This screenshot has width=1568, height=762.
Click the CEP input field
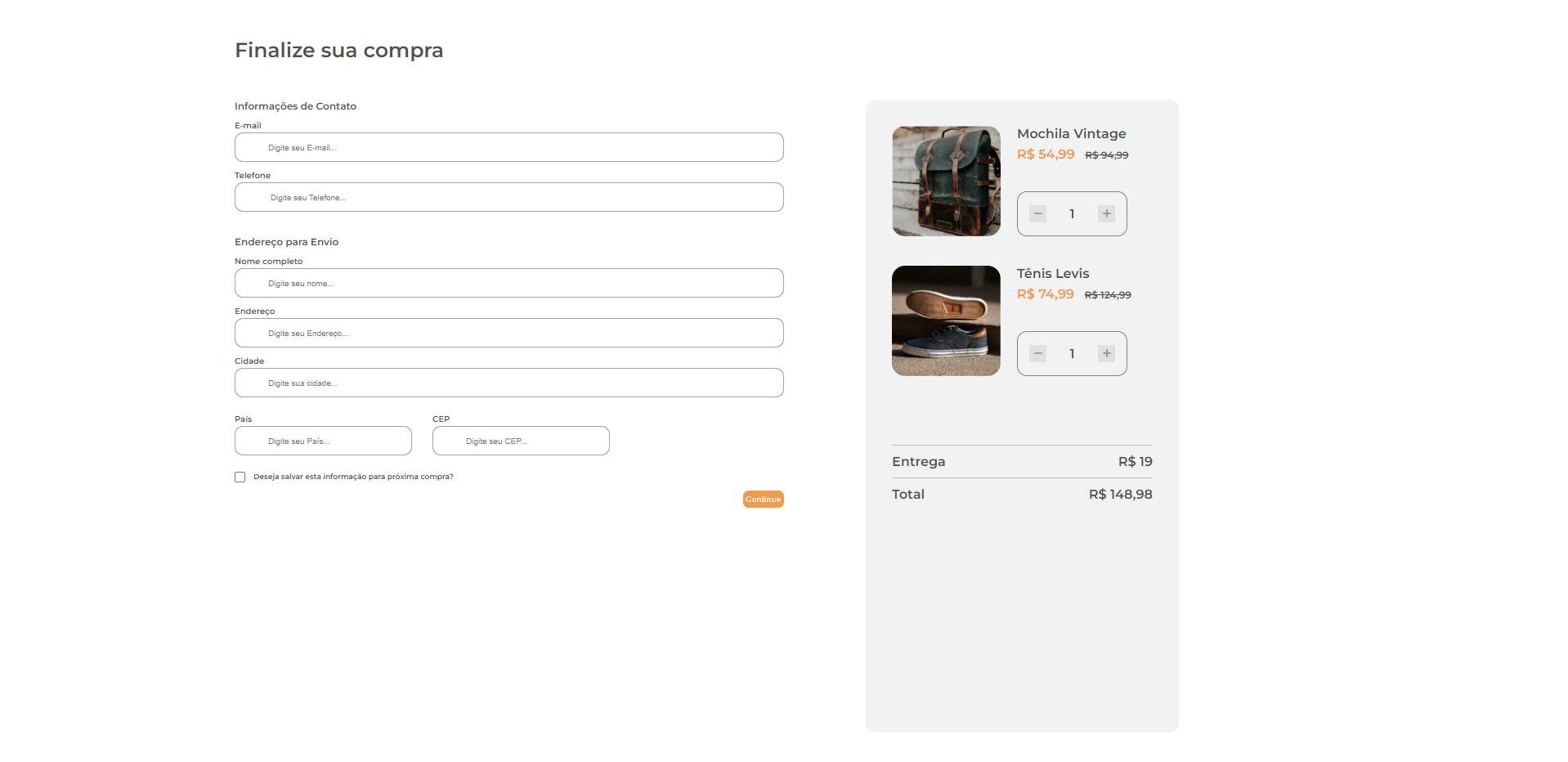521,441
